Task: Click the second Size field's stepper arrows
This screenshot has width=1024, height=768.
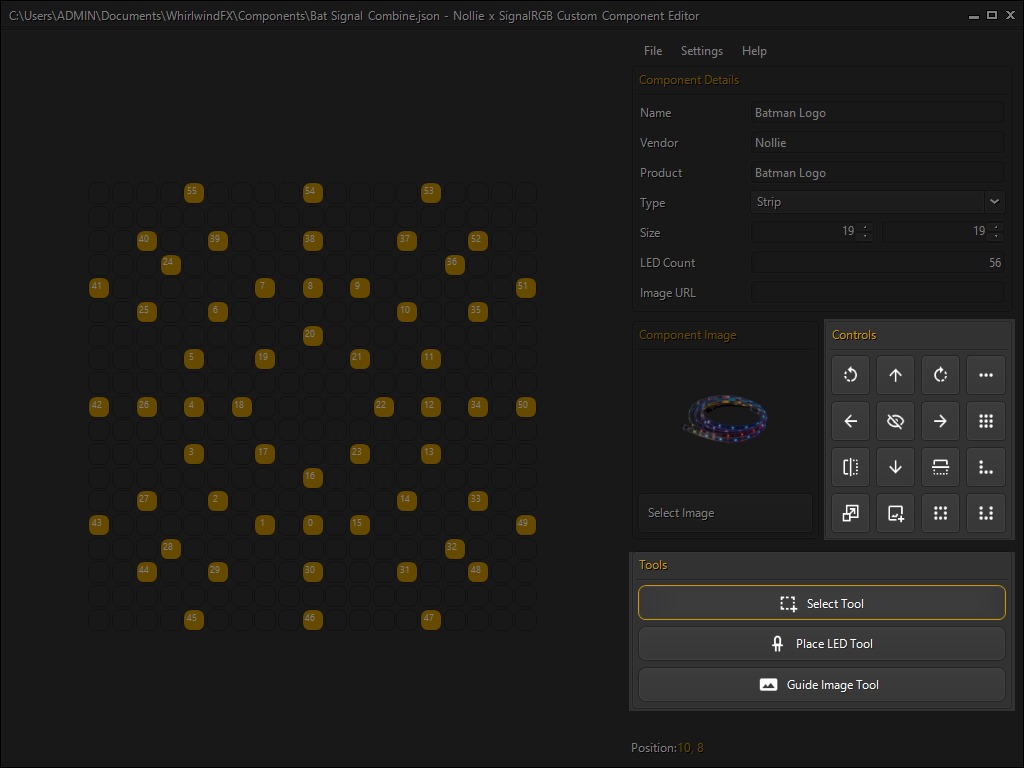Action: coord(996,231)
